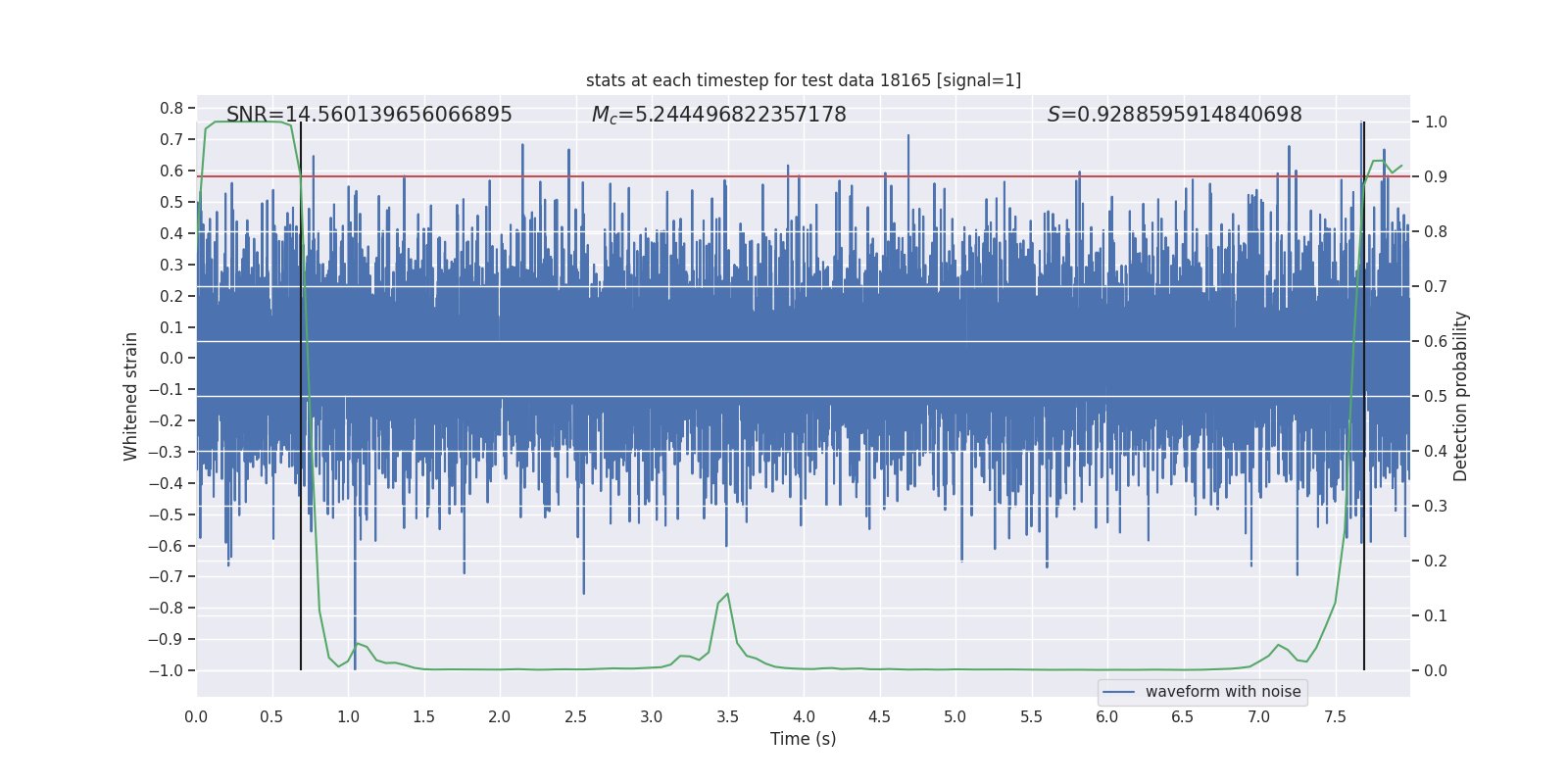
Task: Select −0.1 on the Whitened strain axis
Action: [x=166, y=389]
